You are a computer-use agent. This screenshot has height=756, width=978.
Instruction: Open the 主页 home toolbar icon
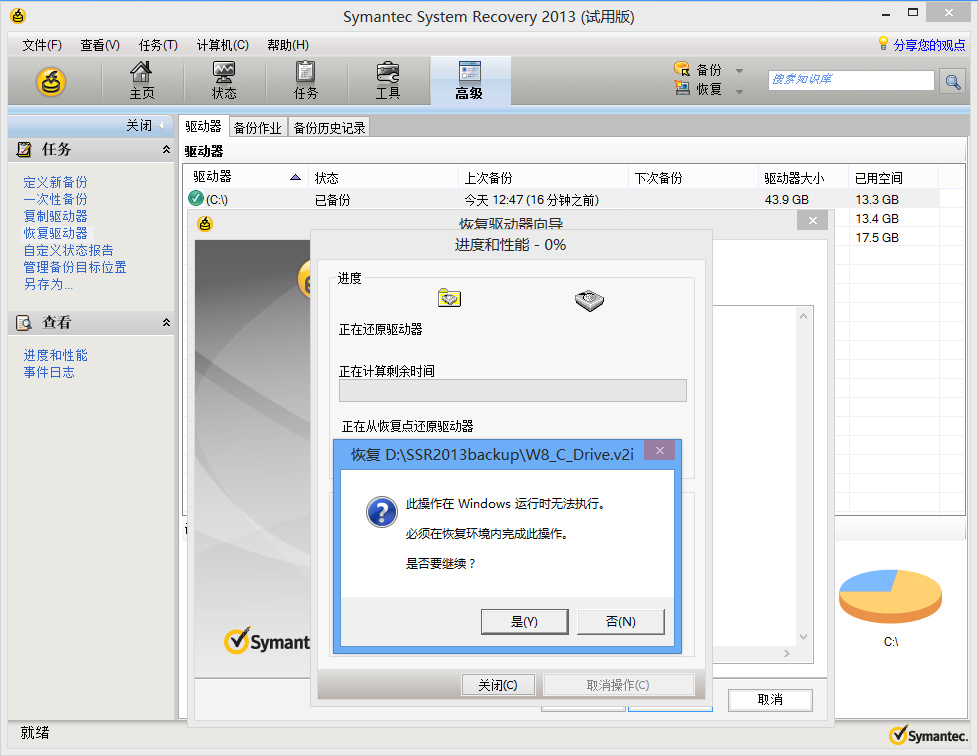click(142, 80)
